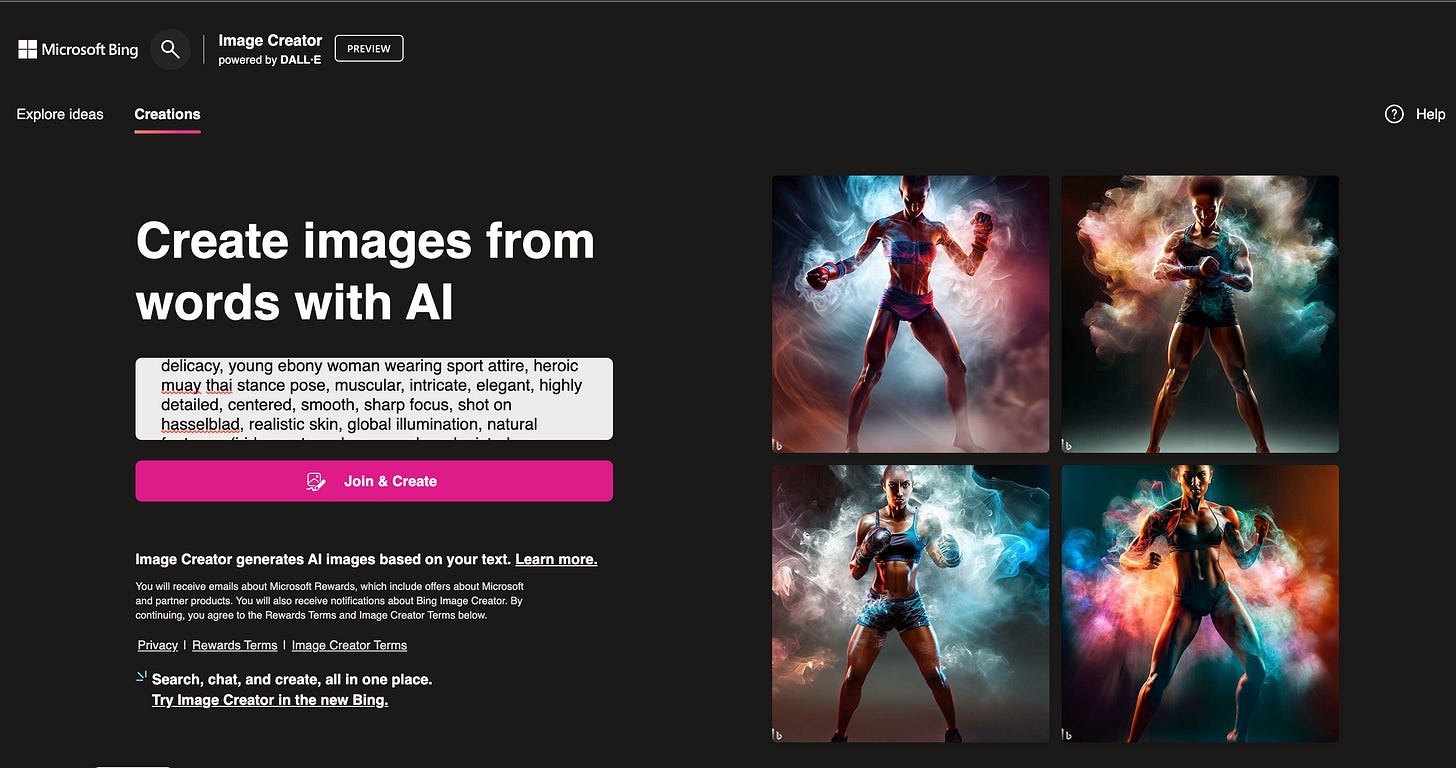Open the Help link
The width and height of the screenshot is (1456, 768).
[1430, 114]
